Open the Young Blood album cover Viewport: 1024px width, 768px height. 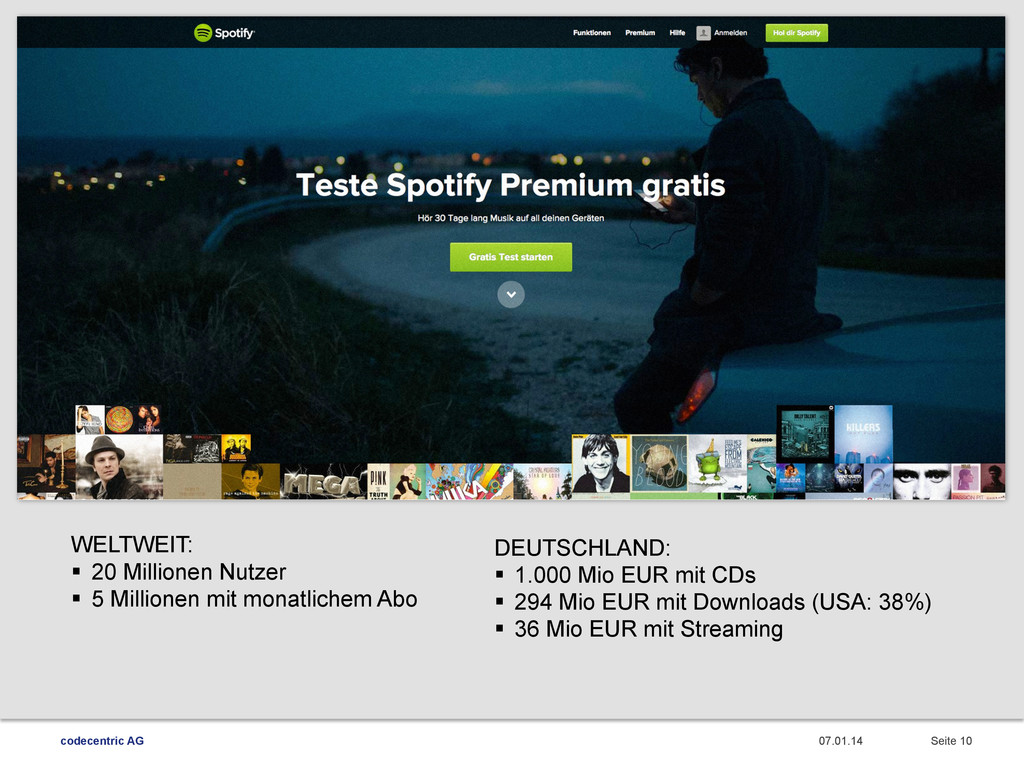point(659,464)
